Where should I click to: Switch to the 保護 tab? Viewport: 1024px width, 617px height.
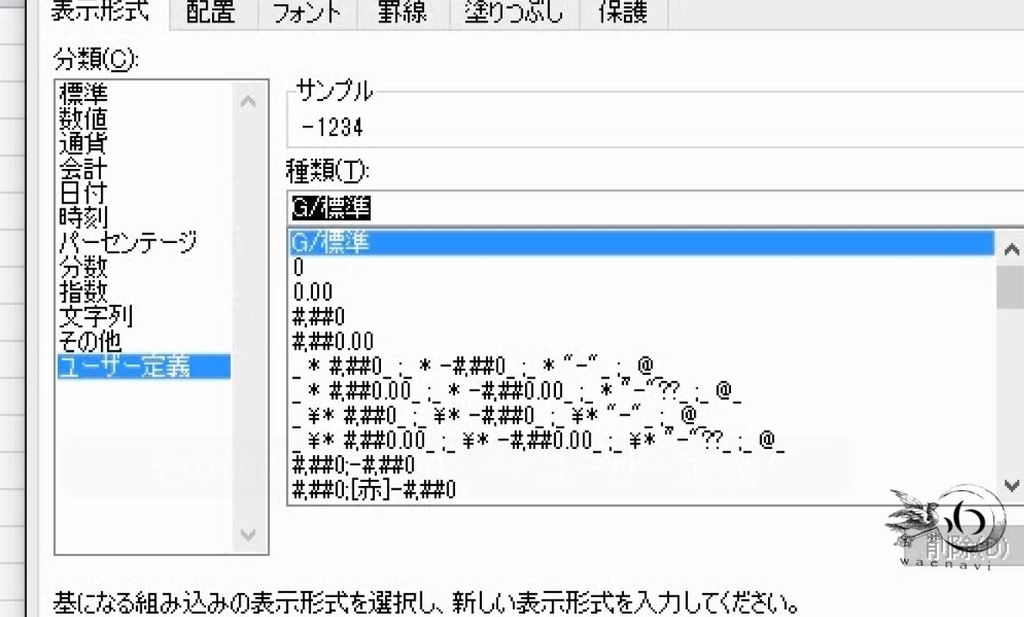tap(623, 13)
